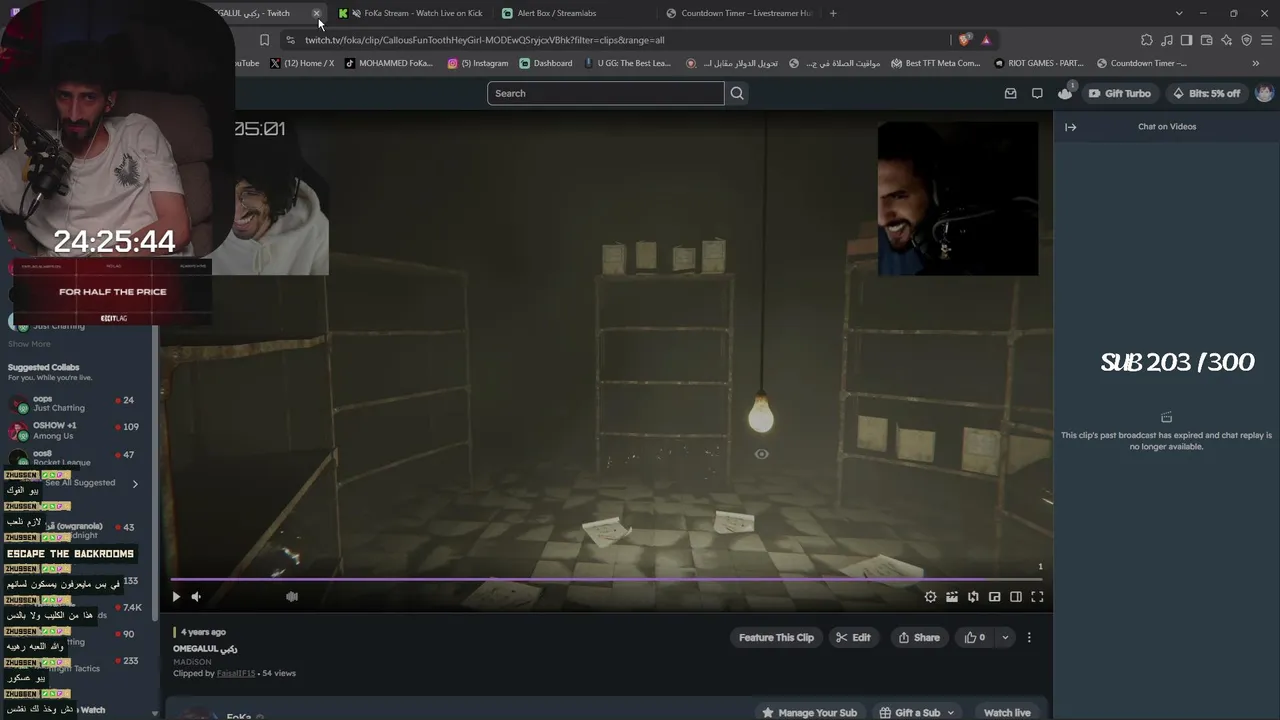Show hidden bookmarks with the double chevron
The image size is (1280, 720).
click(1256, 63)
